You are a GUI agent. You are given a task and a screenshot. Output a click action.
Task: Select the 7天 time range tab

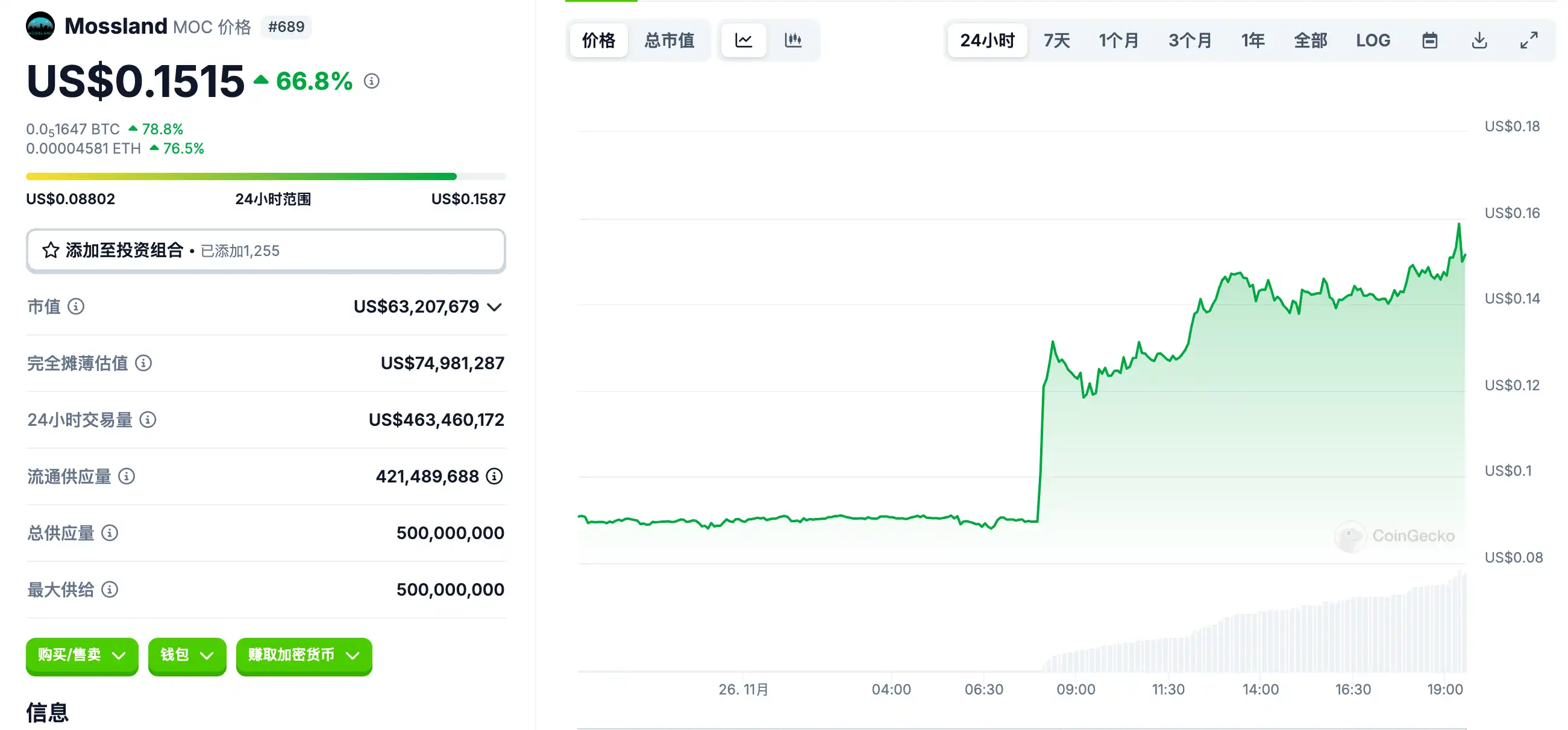tap(1056, 41)
